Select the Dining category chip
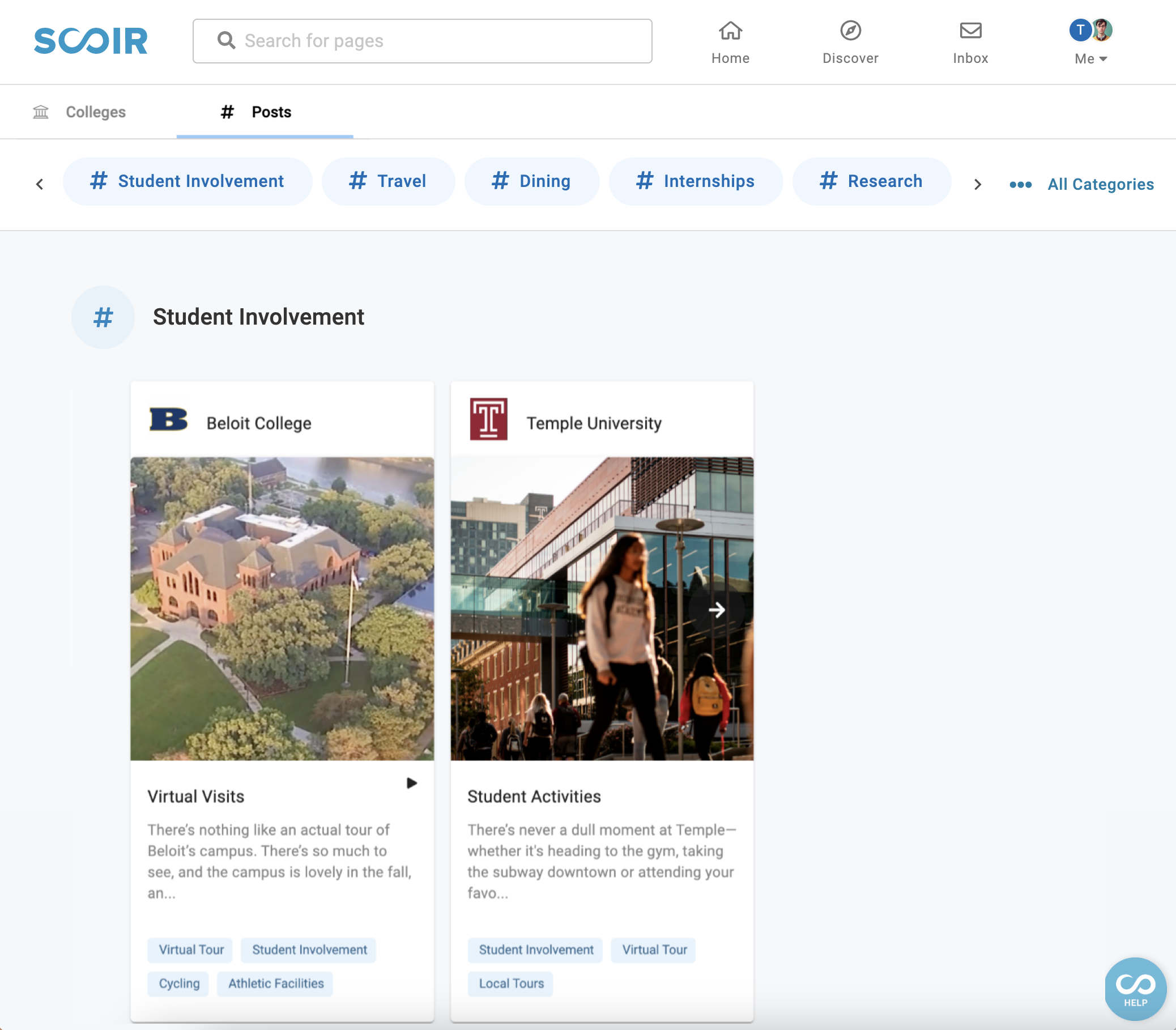The height and width of the screenshot is (1030, 1176). pos(532,182)
